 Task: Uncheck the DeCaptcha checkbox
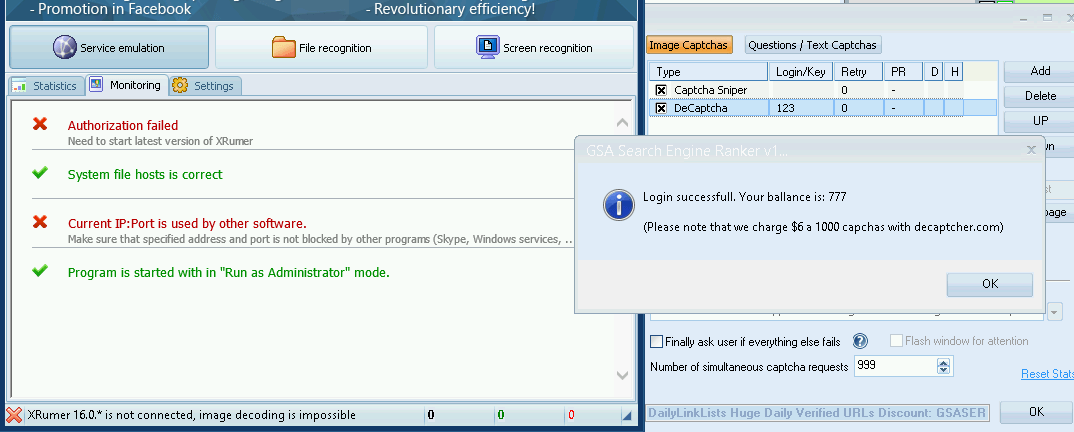(661, 108)
